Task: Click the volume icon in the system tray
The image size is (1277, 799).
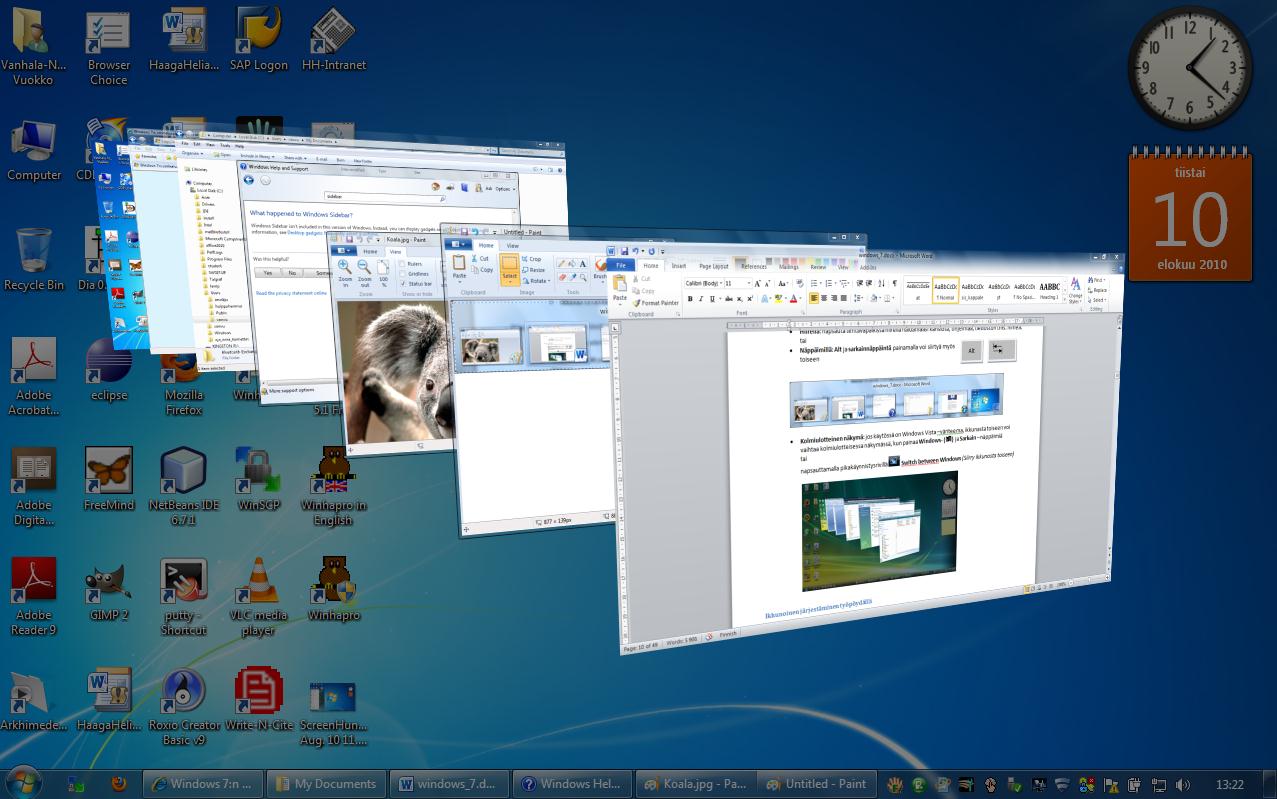Action: 1183,785
